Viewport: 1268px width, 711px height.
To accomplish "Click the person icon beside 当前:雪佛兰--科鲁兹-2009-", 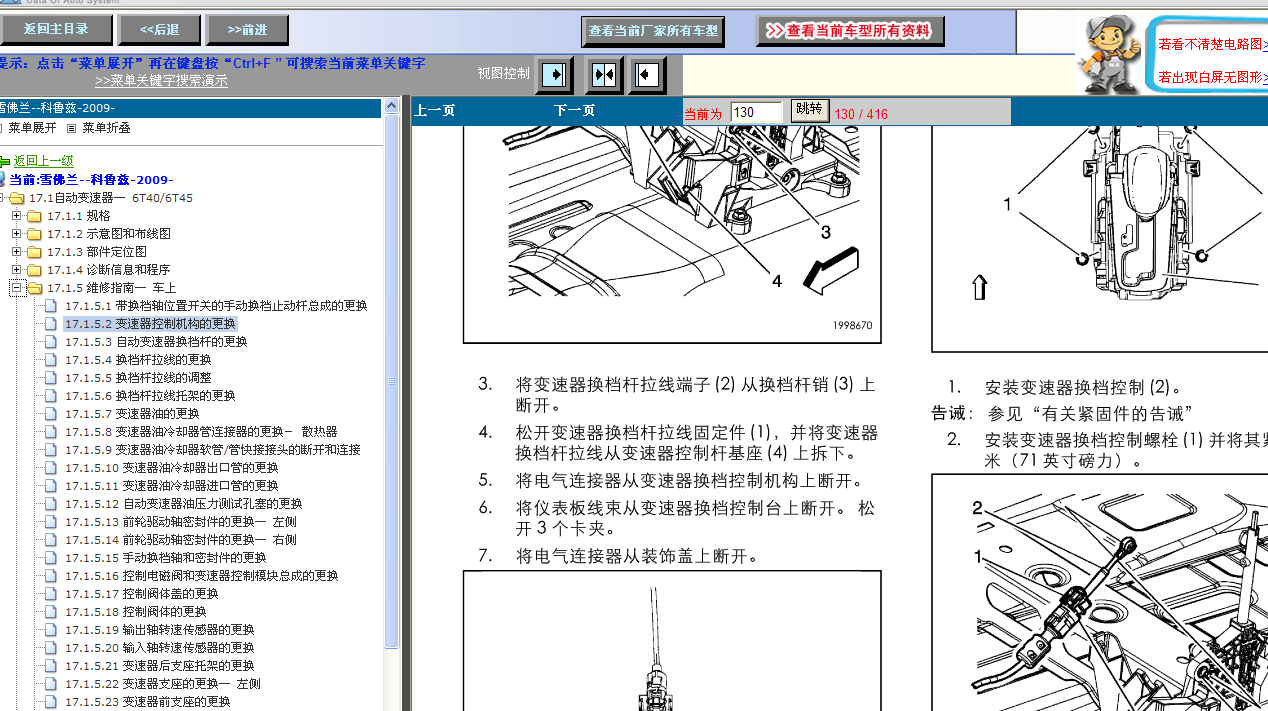I will pos(3,179).
